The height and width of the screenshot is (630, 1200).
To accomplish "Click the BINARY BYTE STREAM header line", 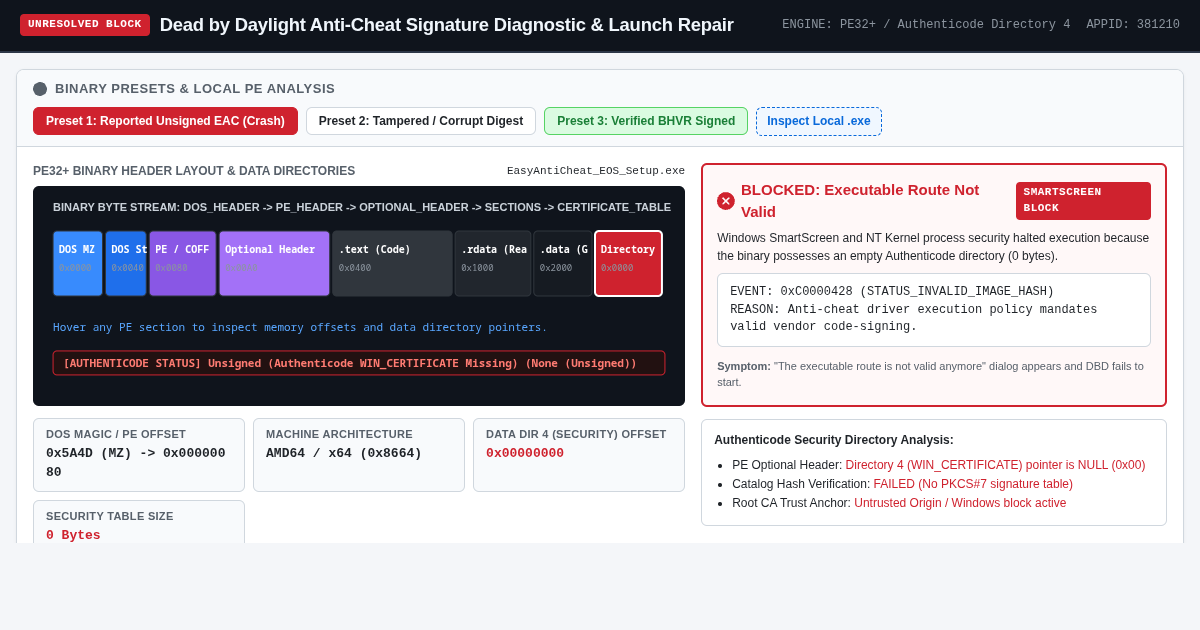I will pyautogui.click(x=362, y=207).
